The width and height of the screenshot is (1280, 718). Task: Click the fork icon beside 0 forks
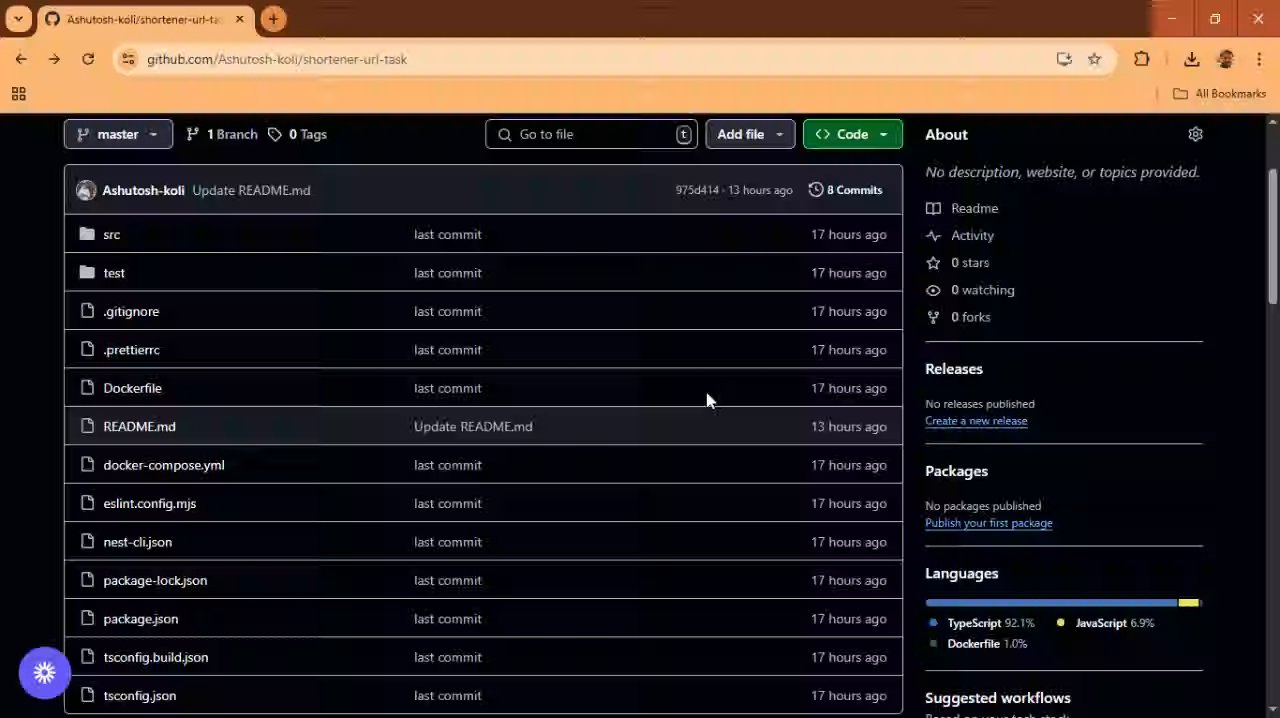click(x=933, y=317)
